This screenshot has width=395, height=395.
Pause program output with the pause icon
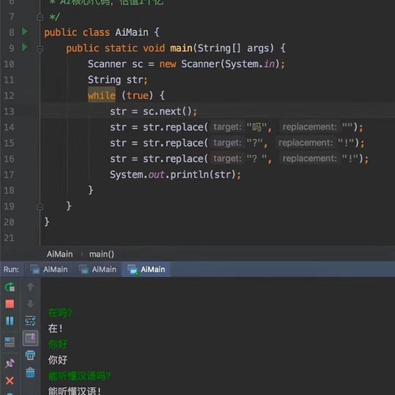pyautogui.click(x=10, y=321)
